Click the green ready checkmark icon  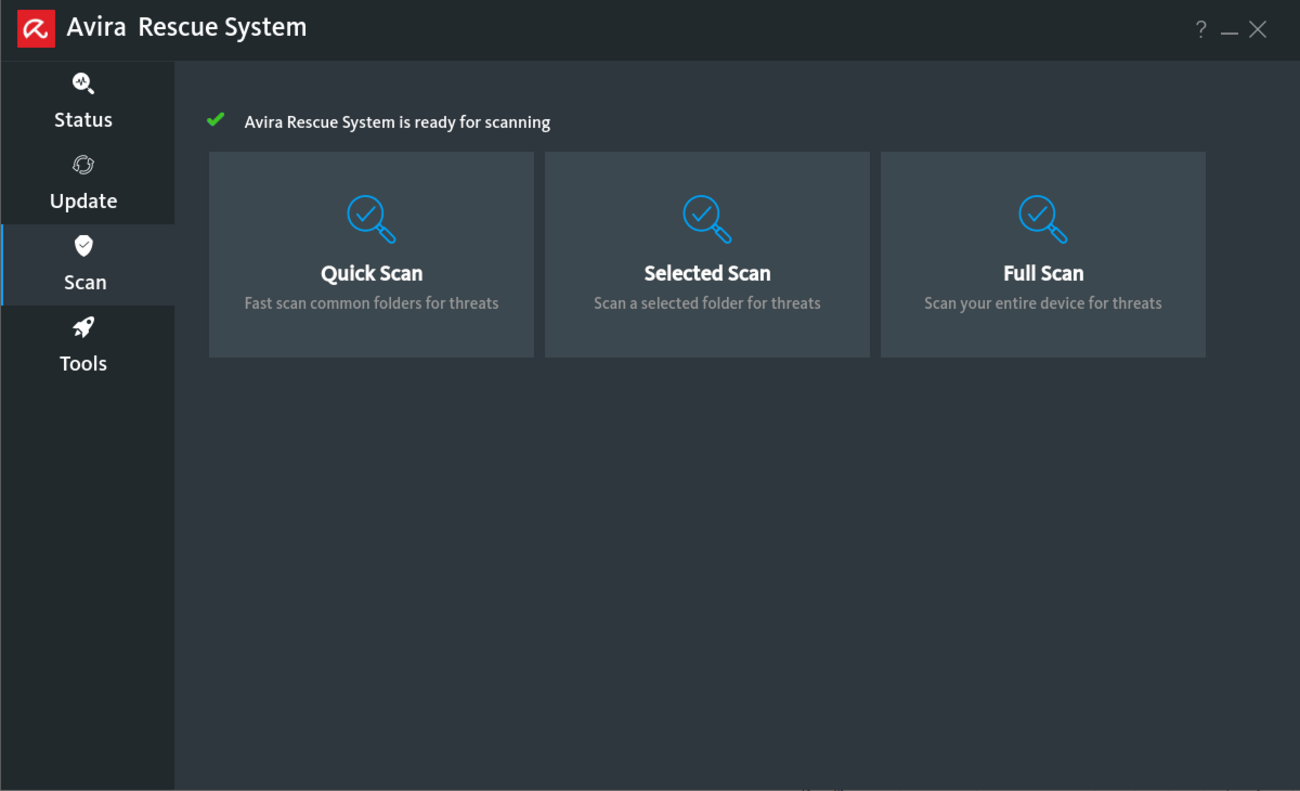(216, 120)
